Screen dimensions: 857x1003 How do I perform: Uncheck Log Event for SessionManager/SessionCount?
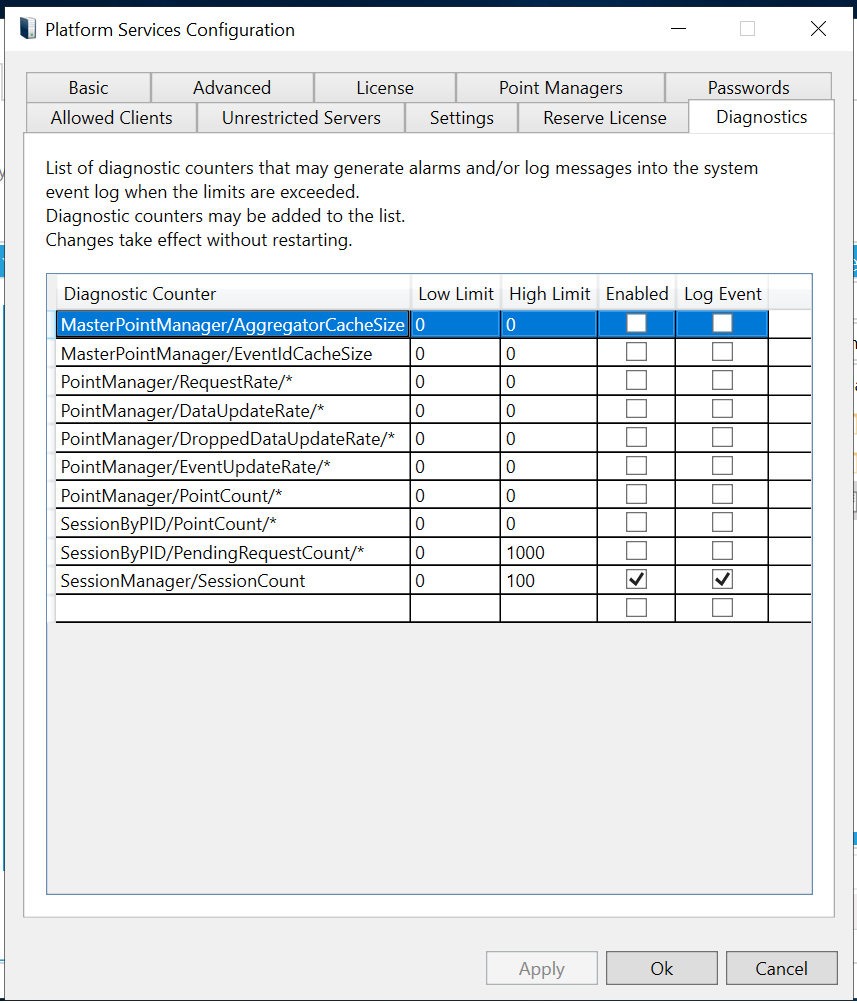coord(722,580)
